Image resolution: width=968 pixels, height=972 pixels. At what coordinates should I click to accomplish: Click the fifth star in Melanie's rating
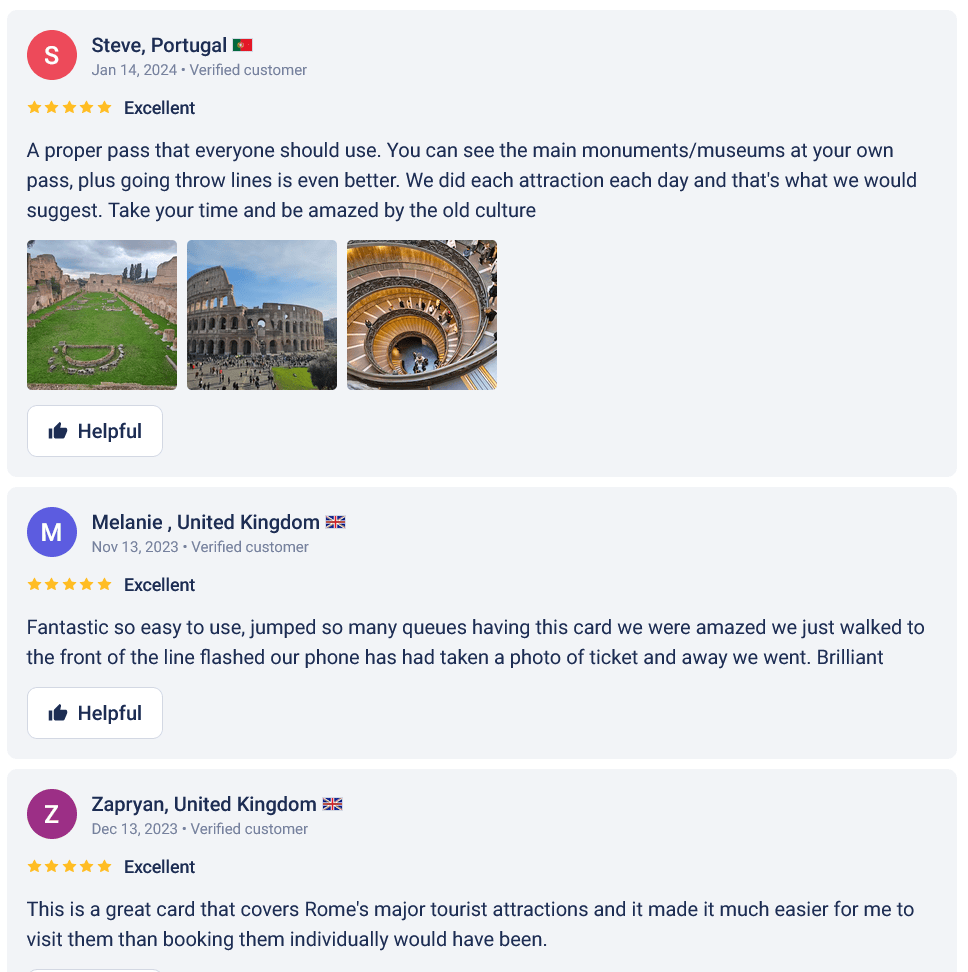pos(105,584)
